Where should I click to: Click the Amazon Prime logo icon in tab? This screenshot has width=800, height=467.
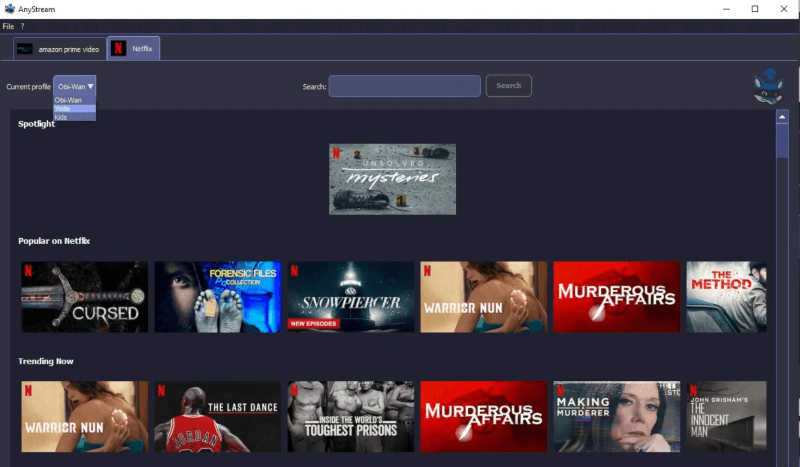click(24, 49)
